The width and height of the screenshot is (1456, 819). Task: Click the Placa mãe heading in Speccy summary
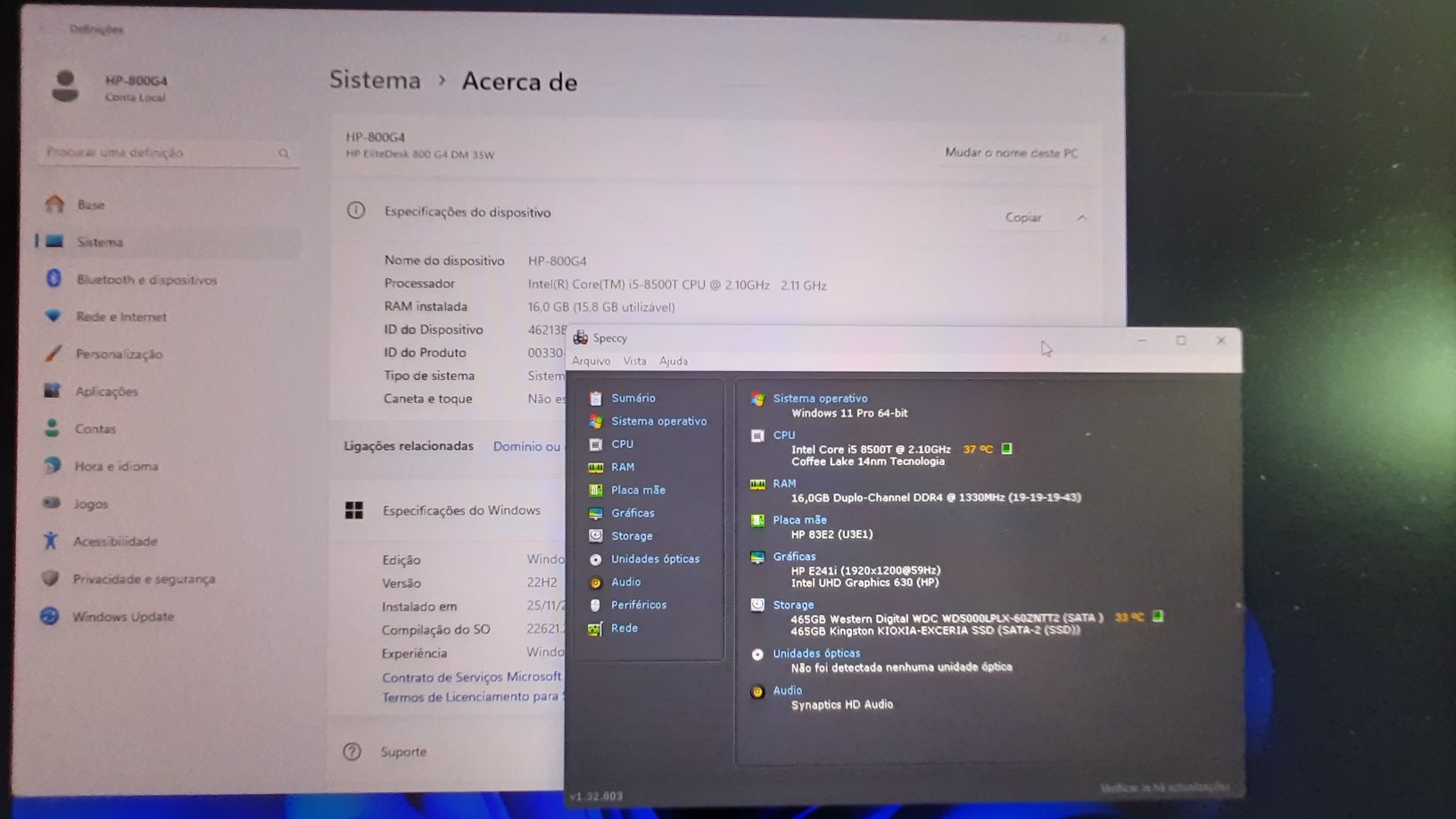click(799, 520)
